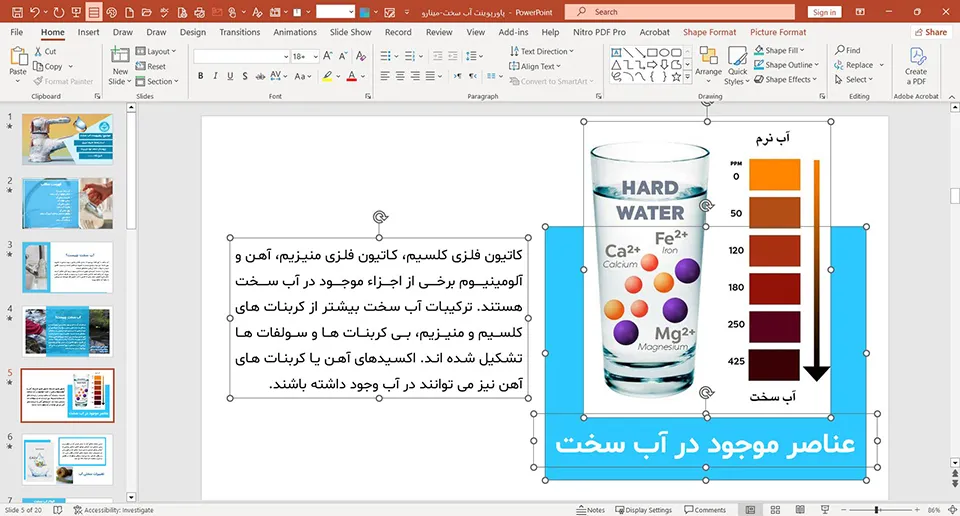Switch to the Animations tab
This screenshot has height=516, width=960.
295,32
